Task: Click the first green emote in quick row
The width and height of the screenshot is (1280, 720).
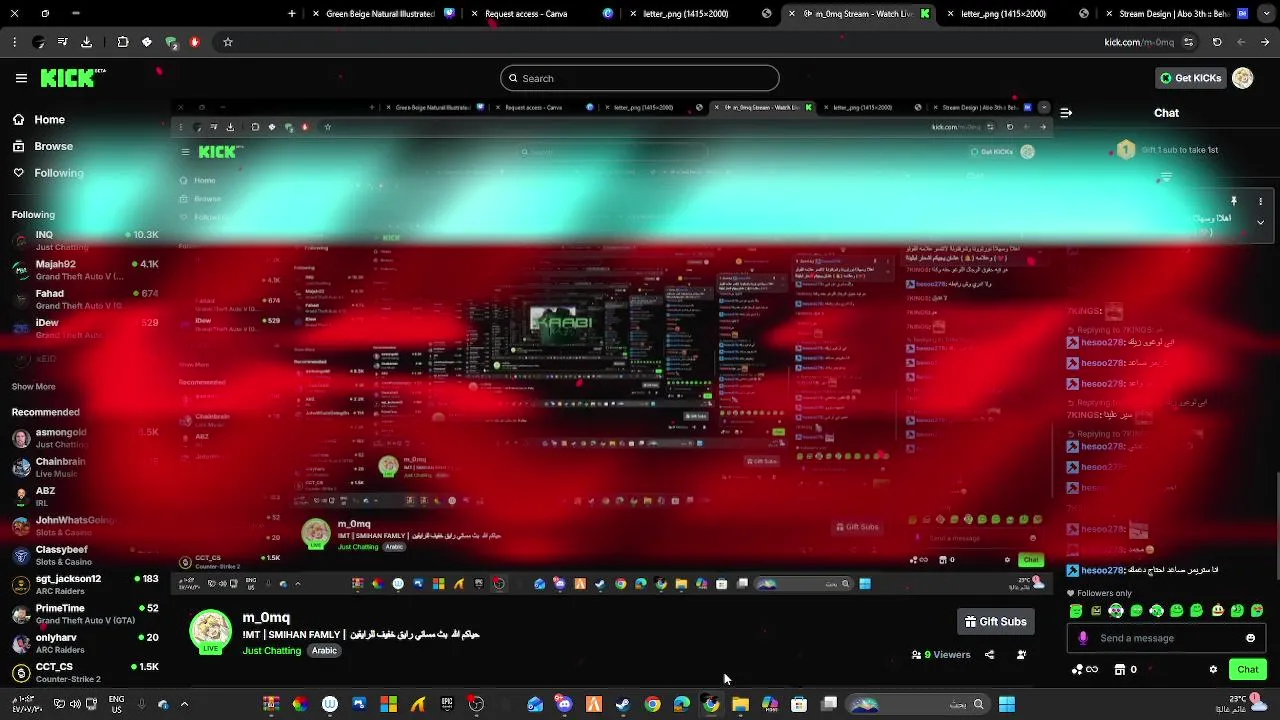Action: (1076, 611)
